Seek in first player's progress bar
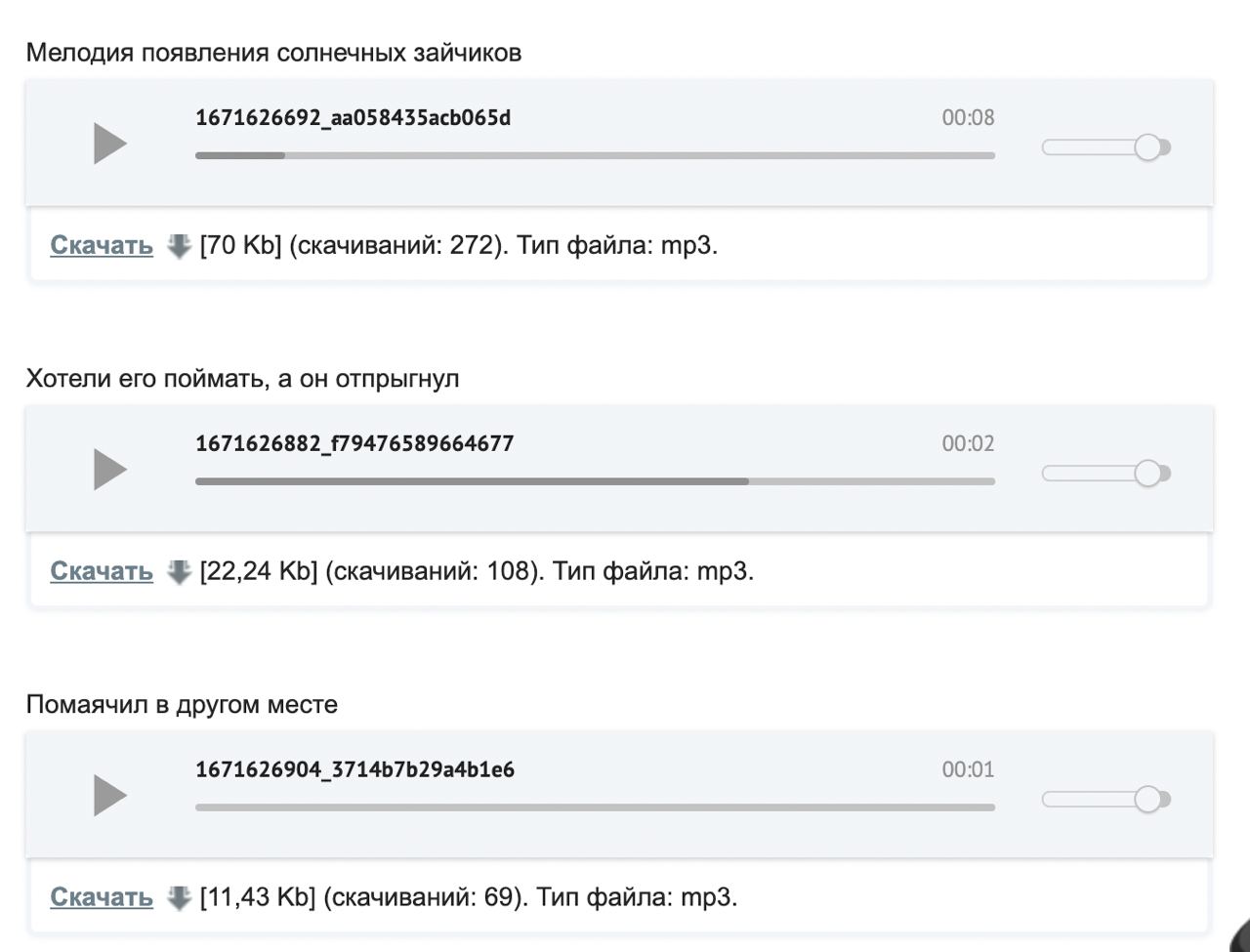 coord(595,155)
